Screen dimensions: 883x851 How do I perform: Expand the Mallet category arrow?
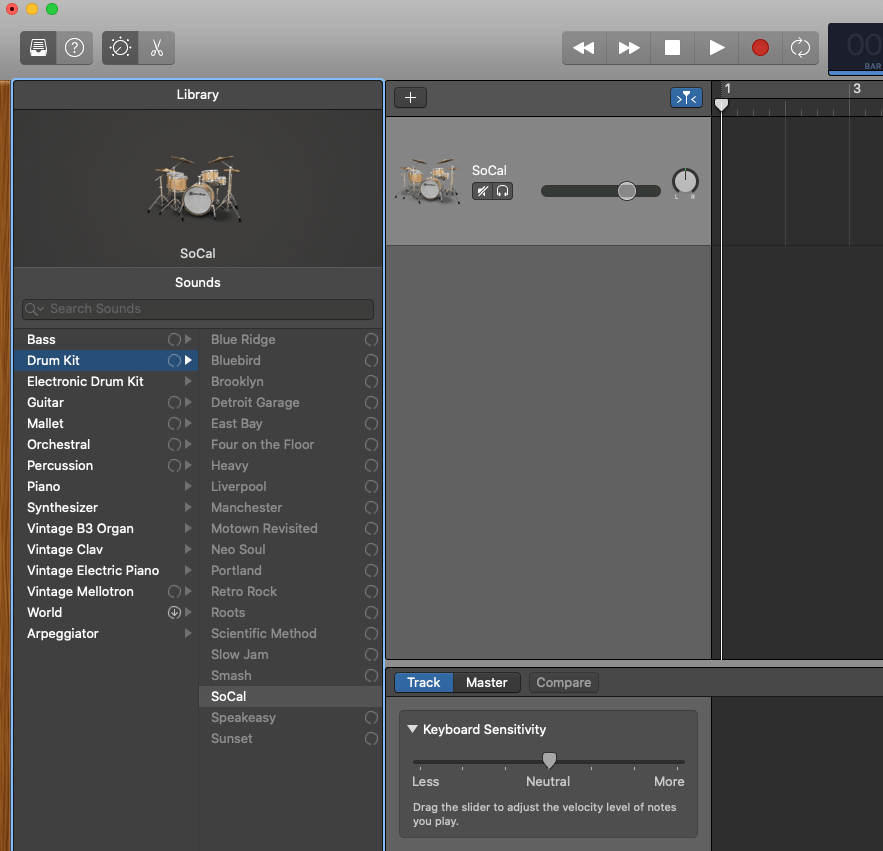[188, 423]
